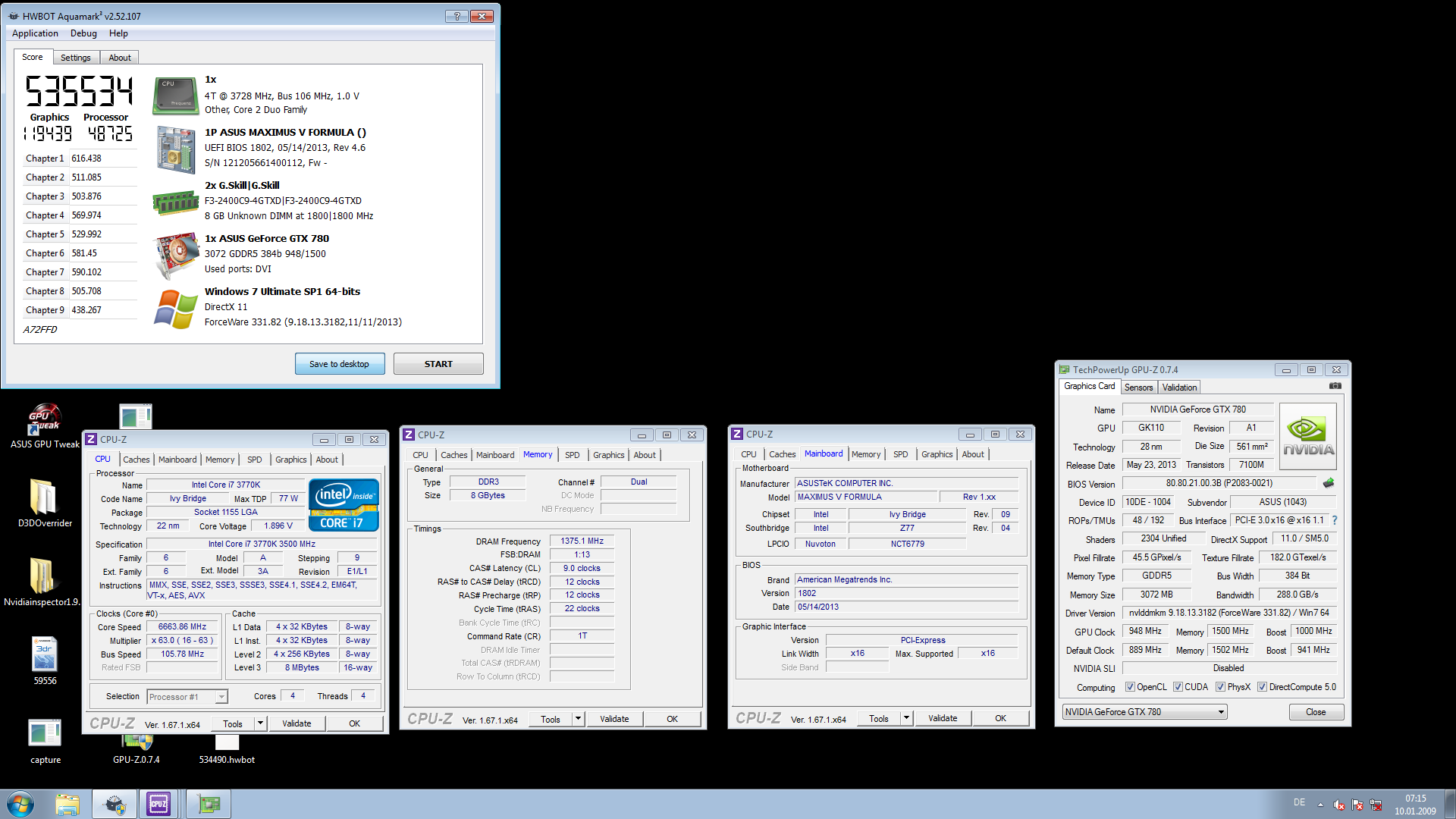This screenshot has height=819, width=1456.
Task: Click the Close button in GPU-Z
Action: coord(1316,712)
